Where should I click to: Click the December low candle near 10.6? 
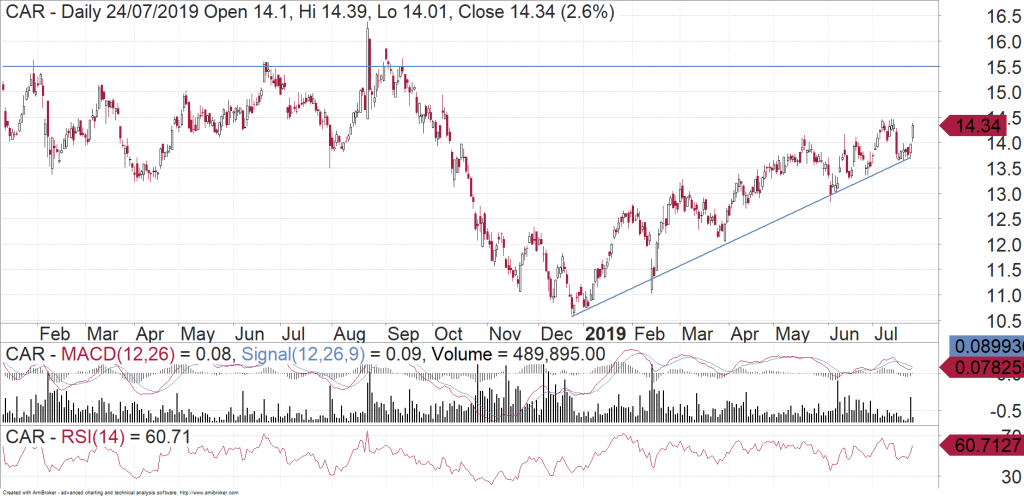(x=572, y=305)
